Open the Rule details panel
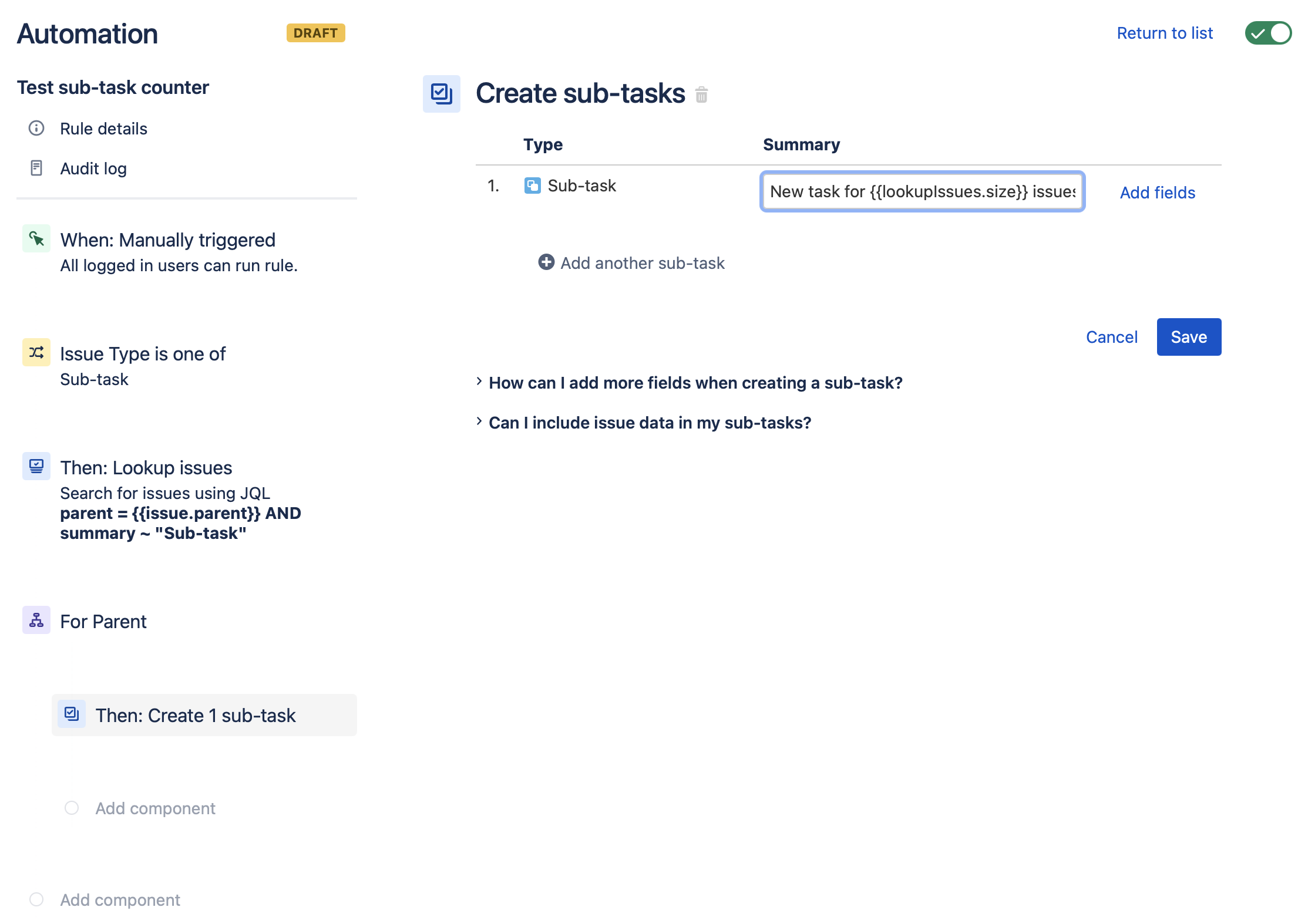This screenshot has width=1298, height=924. [x=103, y=129]
